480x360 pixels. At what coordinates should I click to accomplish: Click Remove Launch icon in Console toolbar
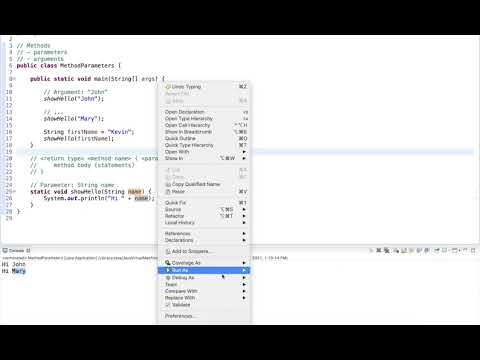pyautogui.click(x=378, y=250)
